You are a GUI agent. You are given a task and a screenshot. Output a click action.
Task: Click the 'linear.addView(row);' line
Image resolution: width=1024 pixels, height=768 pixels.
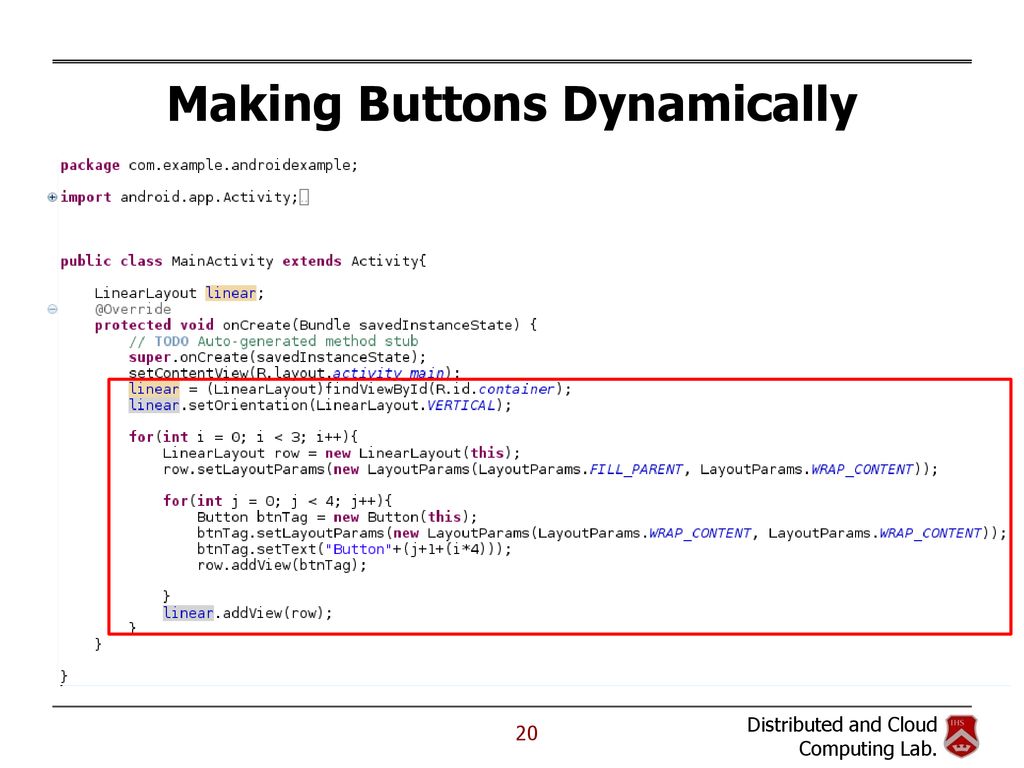click(x=248, y=613)
